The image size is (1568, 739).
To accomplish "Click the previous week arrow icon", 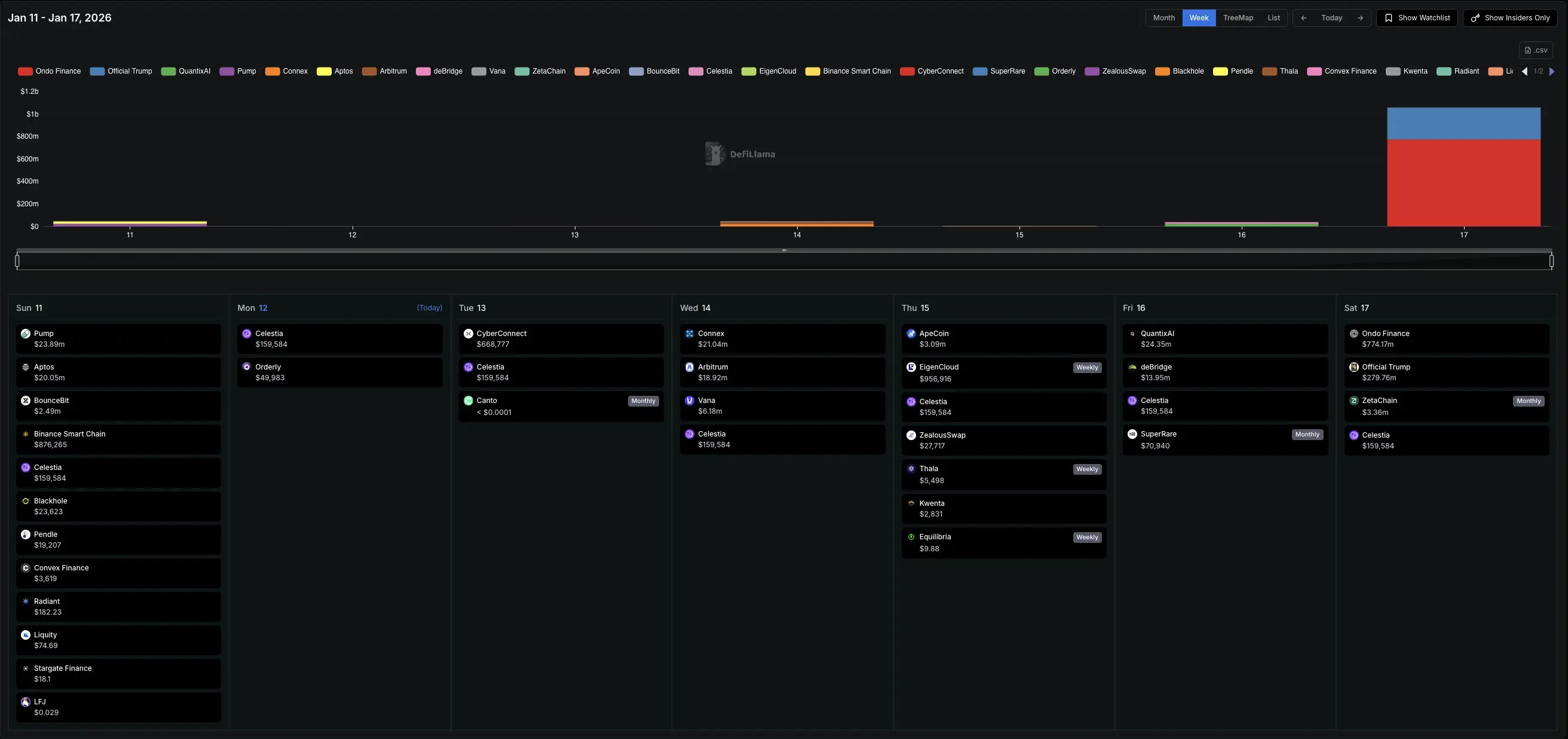I will point(1303,18).
